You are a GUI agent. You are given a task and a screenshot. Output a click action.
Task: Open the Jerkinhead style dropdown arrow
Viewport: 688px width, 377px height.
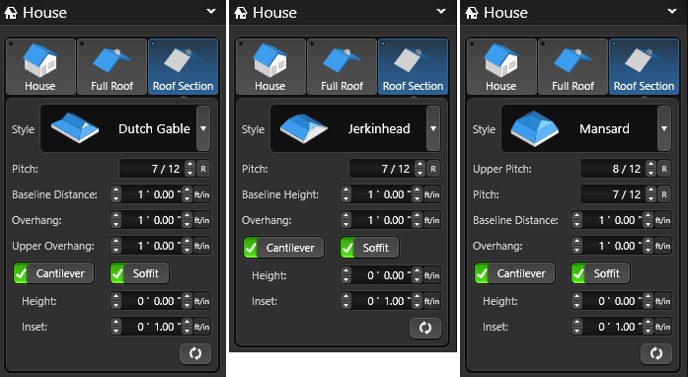coord(433,129)
